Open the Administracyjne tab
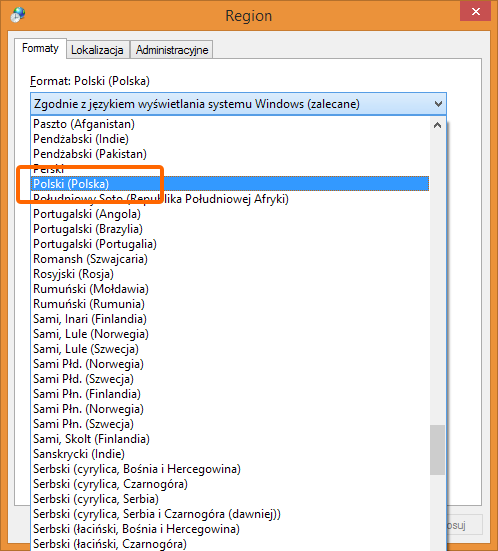This screenshot has width=498, height=551. point(172,50)
